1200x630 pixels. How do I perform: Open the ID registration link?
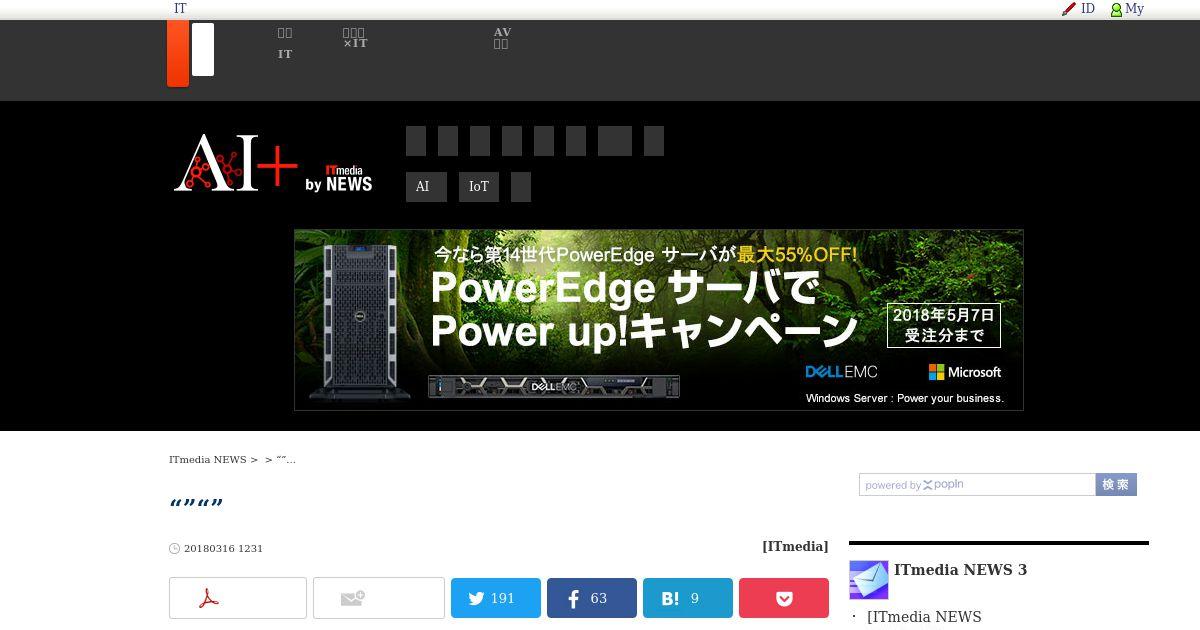(x=1088, y=8)
